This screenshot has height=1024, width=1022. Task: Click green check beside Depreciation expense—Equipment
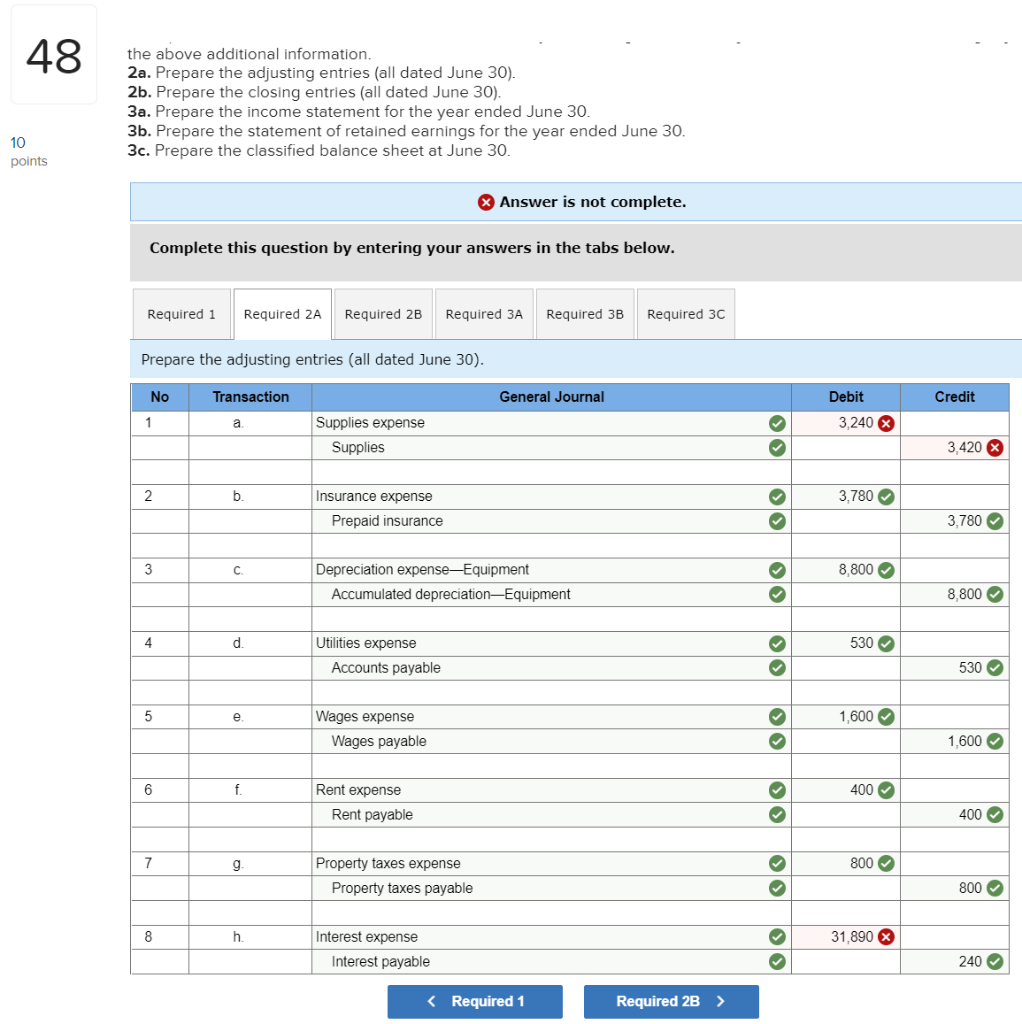[777, 569]
